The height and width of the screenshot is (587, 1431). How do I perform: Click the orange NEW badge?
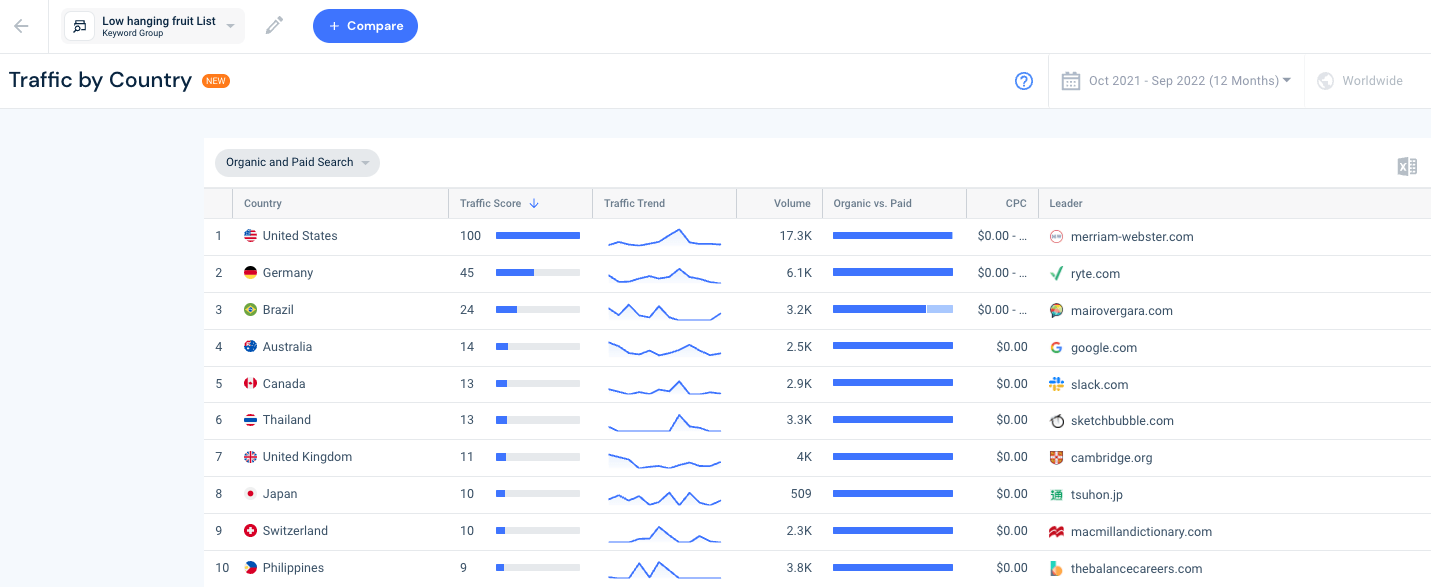[x=216, y=81]
